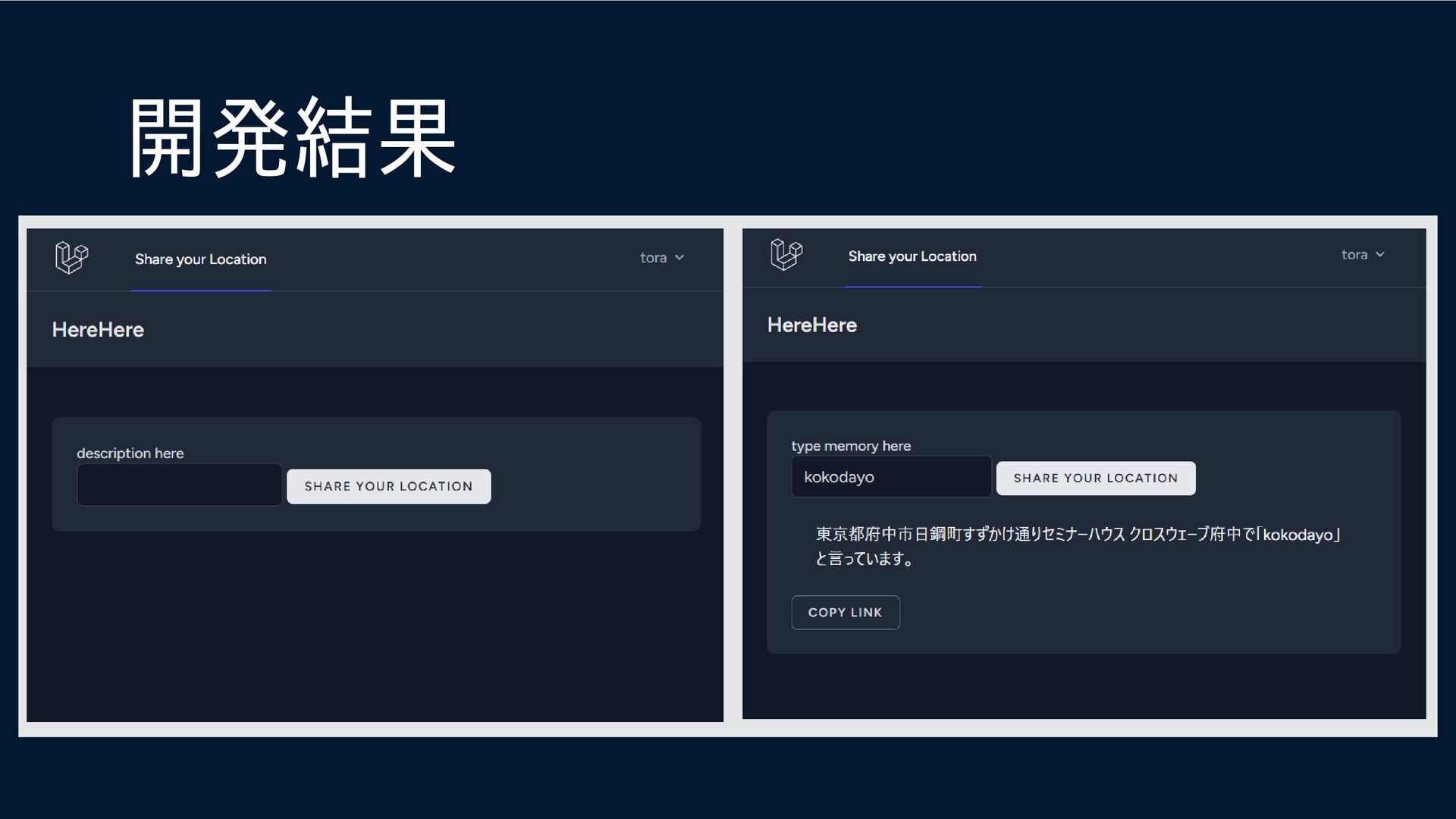
Task: Click the 'type memory here' label
Action: [x=851, y=446]
